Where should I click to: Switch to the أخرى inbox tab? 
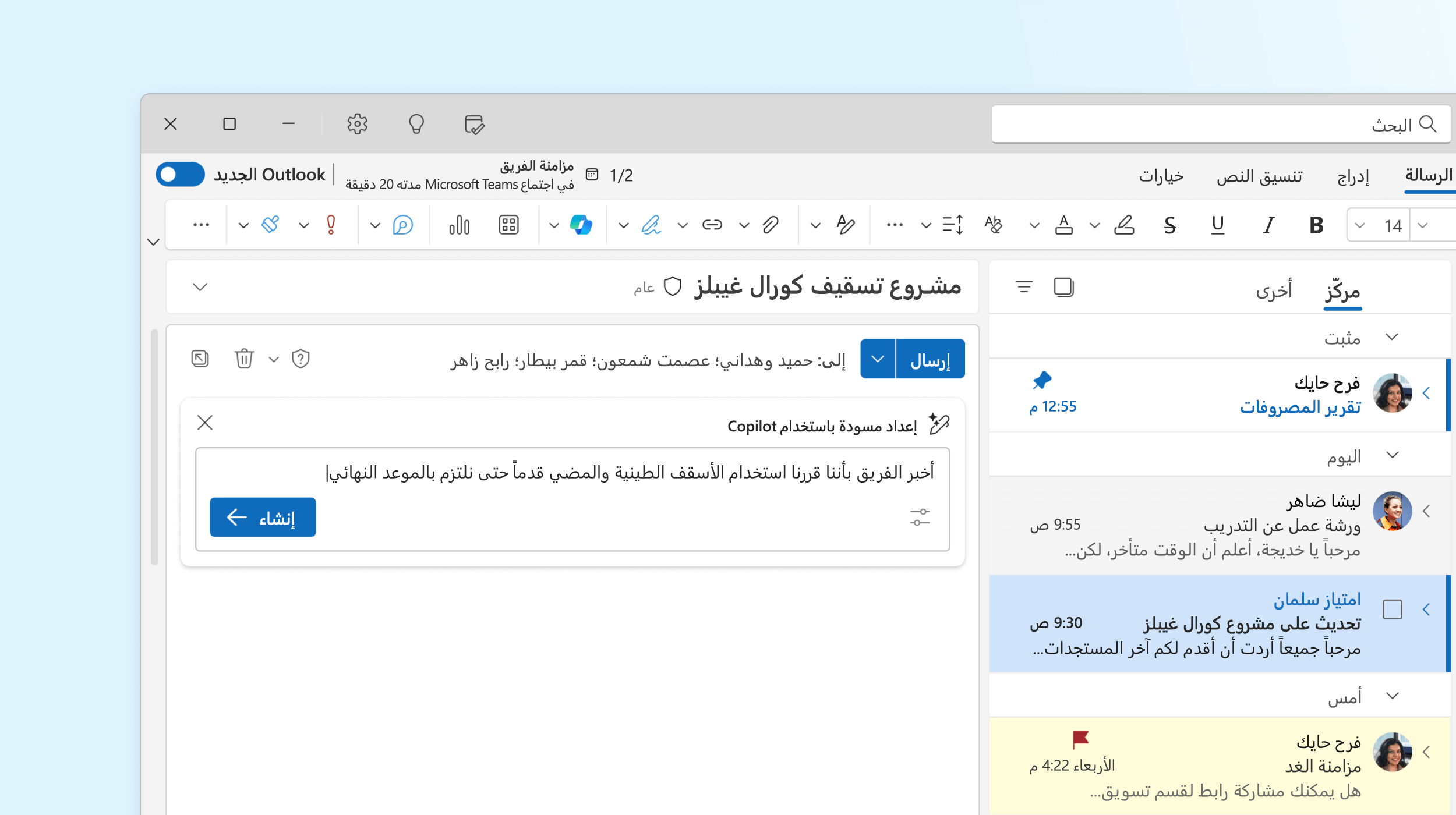click(1274, 289)
